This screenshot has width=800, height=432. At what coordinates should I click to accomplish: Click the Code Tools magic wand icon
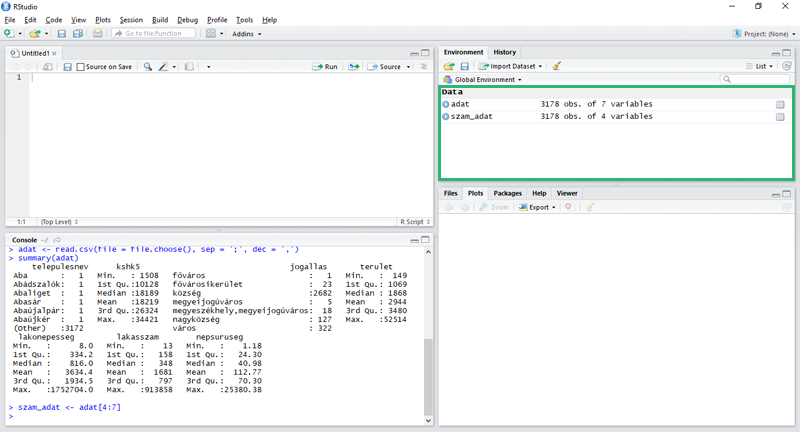(x=163, y=67)
